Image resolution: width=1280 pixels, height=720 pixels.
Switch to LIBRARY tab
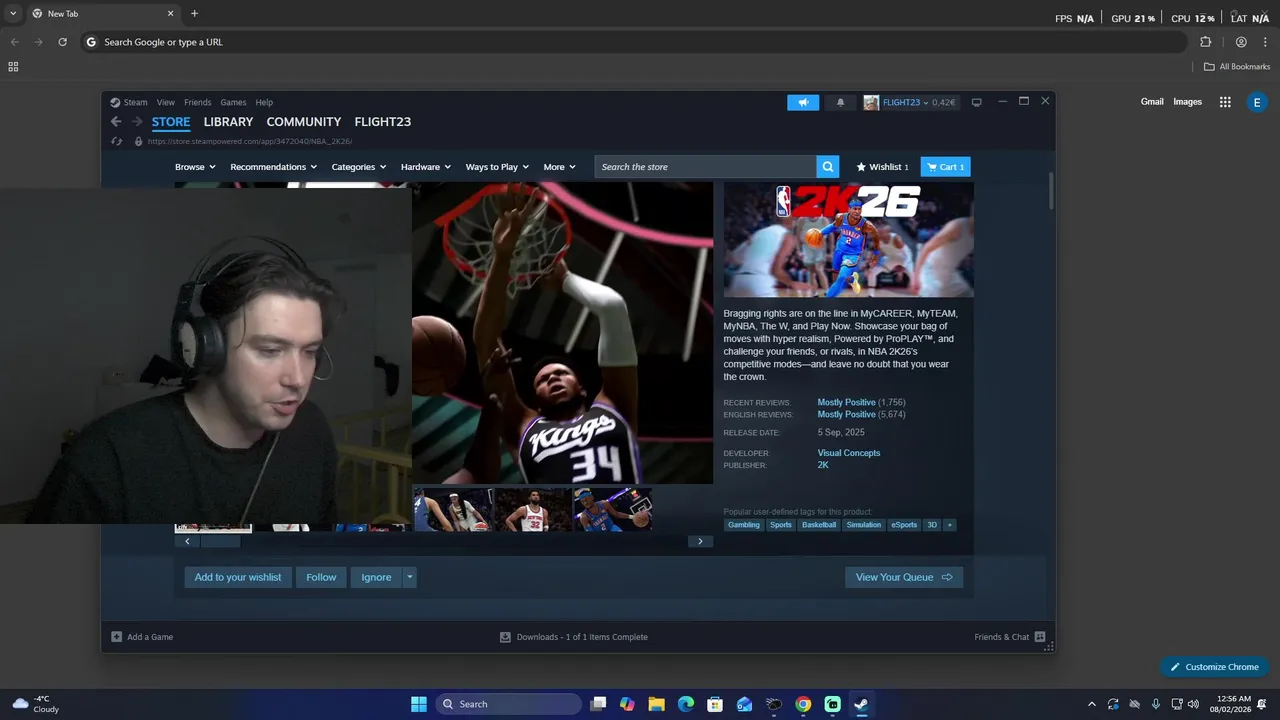228,122
